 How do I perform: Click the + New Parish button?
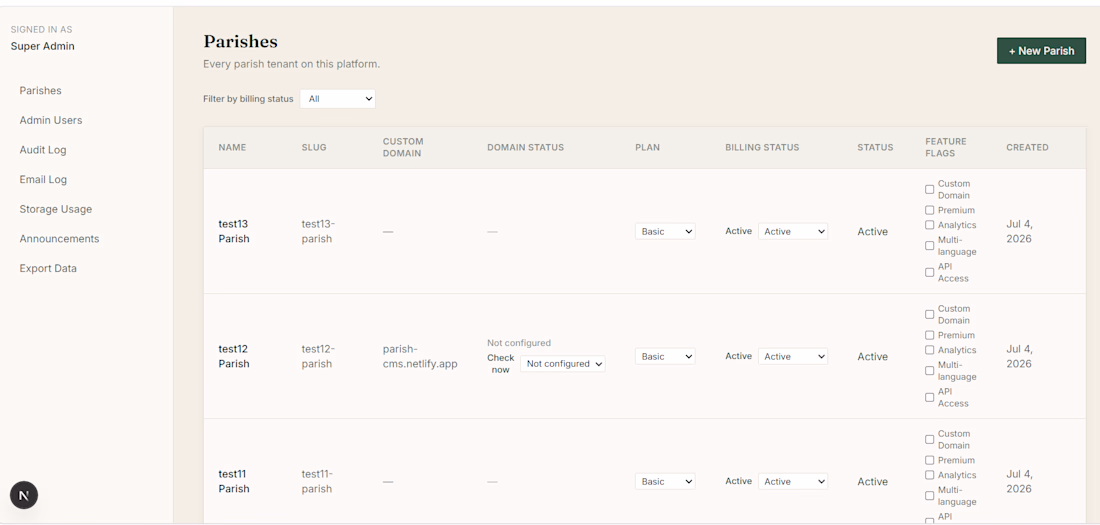click(1041, 51)
